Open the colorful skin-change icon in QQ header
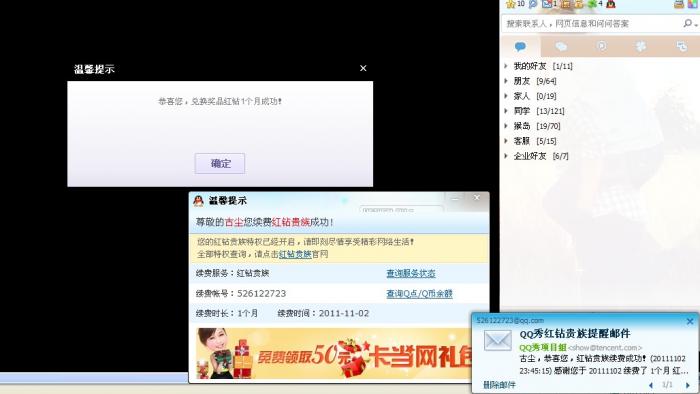The width and height of the screenshot is (700, 394). tap(693, 4)
